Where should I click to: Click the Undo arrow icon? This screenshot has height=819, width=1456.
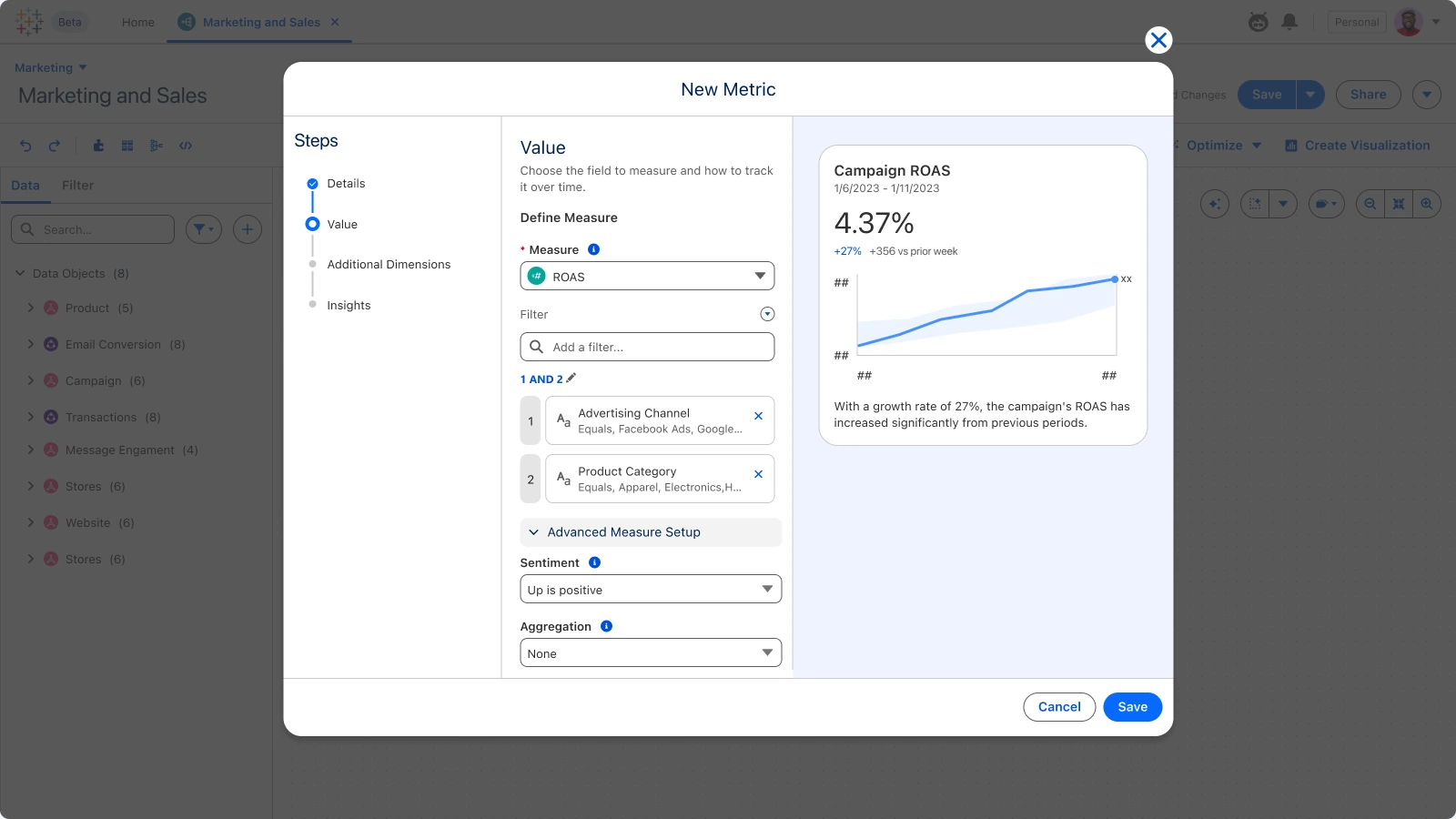point(25,146)
